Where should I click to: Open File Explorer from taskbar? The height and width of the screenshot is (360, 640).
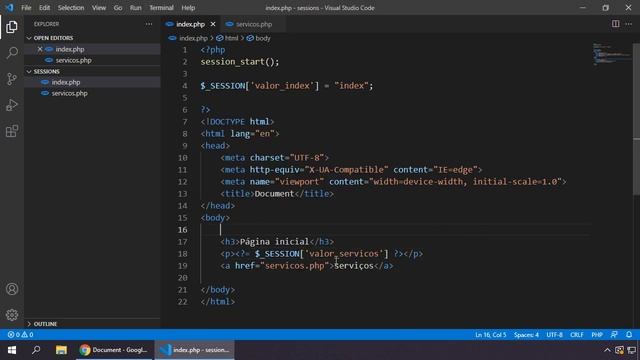click(61, 350)
